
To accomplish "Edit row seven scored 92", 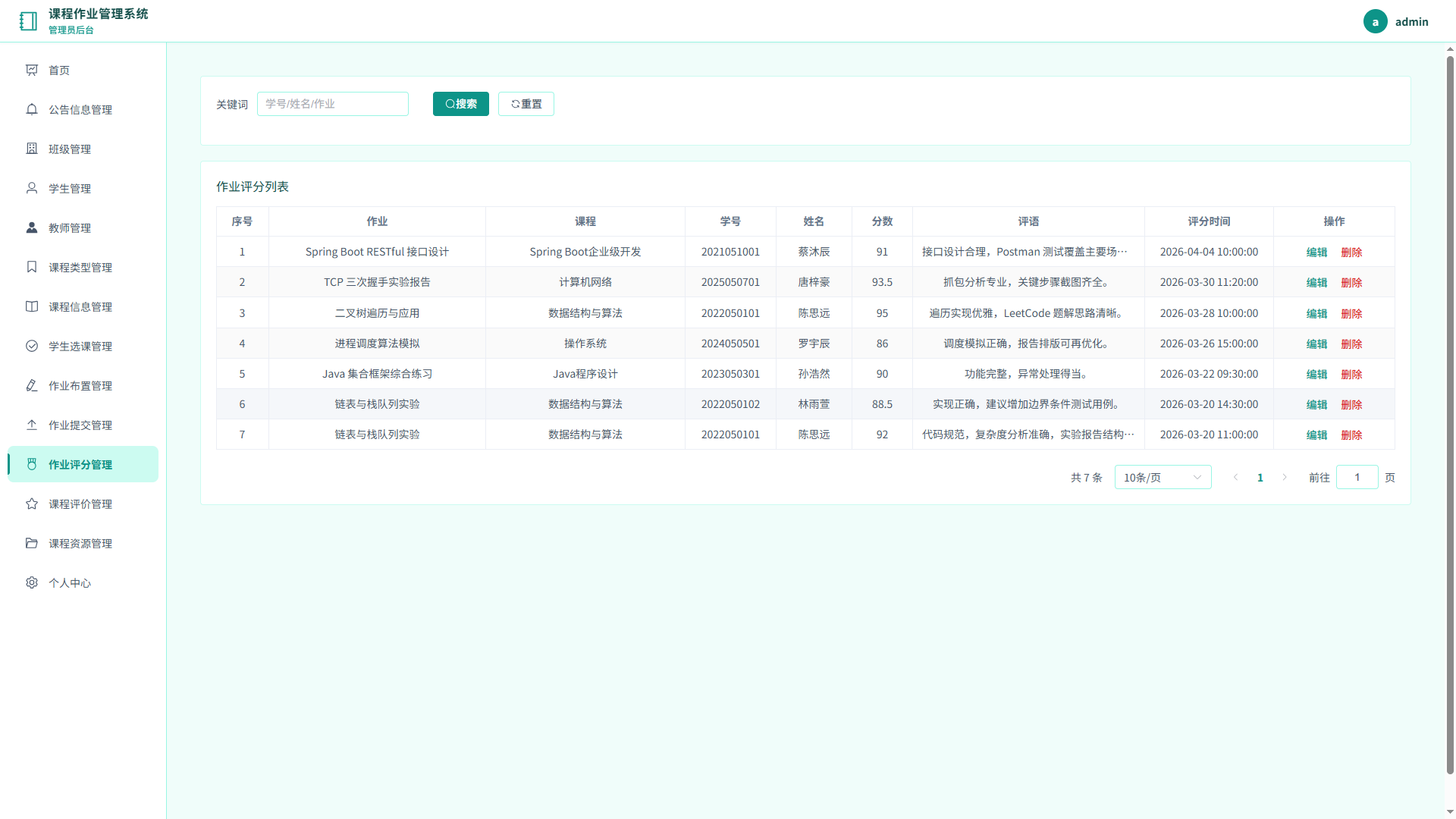I will 1316,435.
